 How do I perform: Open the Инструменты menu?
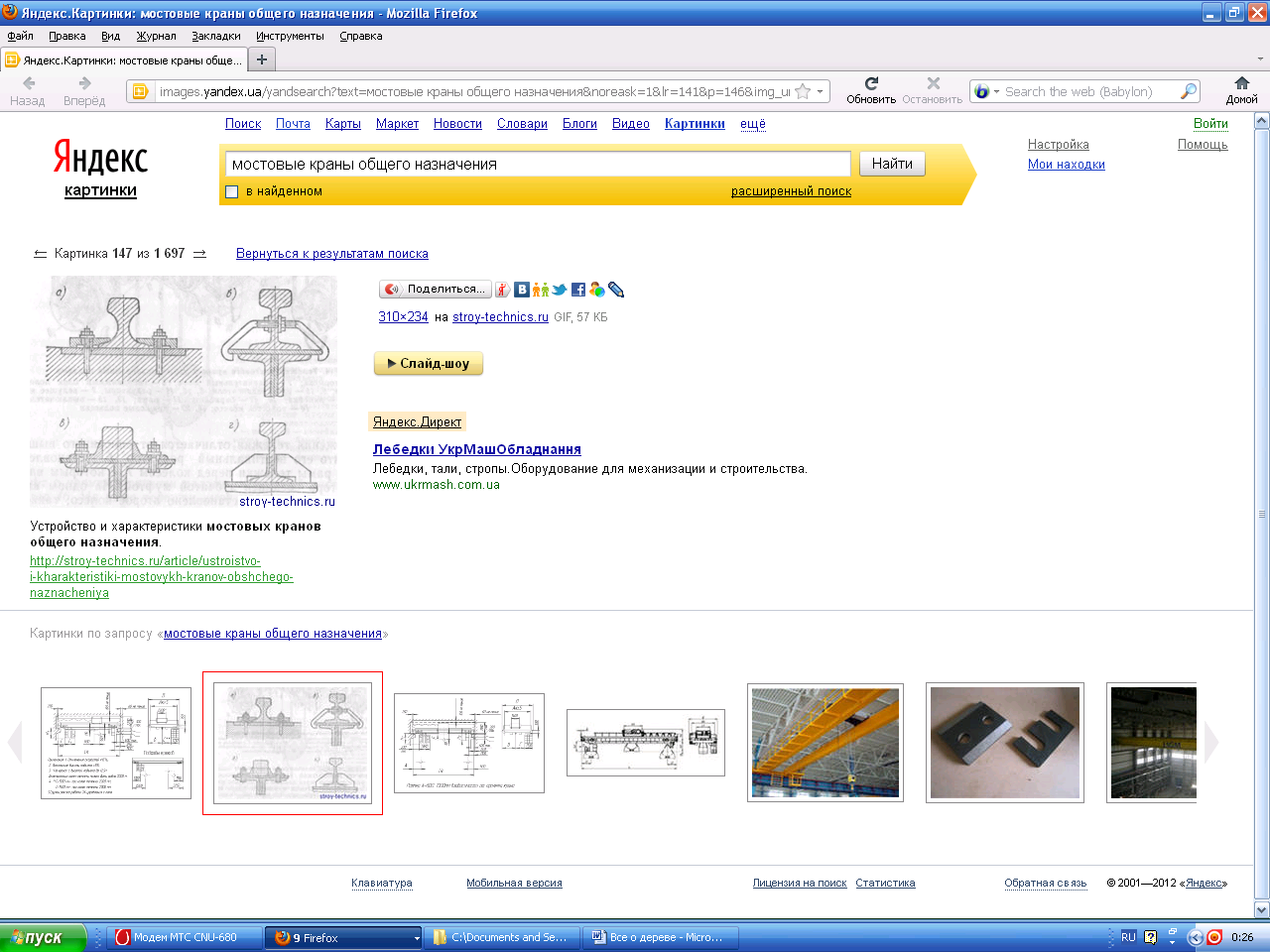(x=290, y=36)
